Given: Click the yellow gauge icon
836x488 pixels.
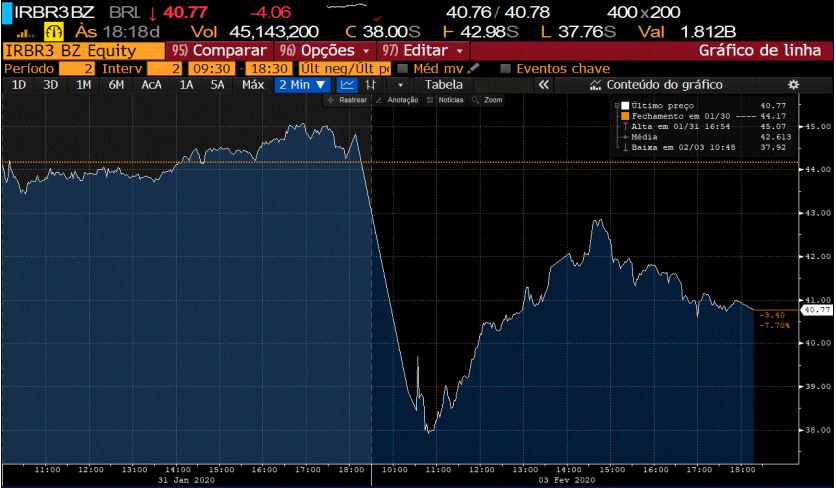Looking at the screenshot, I should 52,32.
